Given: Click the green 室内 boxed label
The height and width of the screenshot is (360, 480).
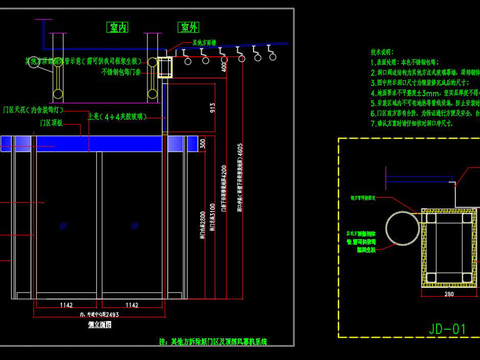Looking at the screenshot, I should 117,27.
